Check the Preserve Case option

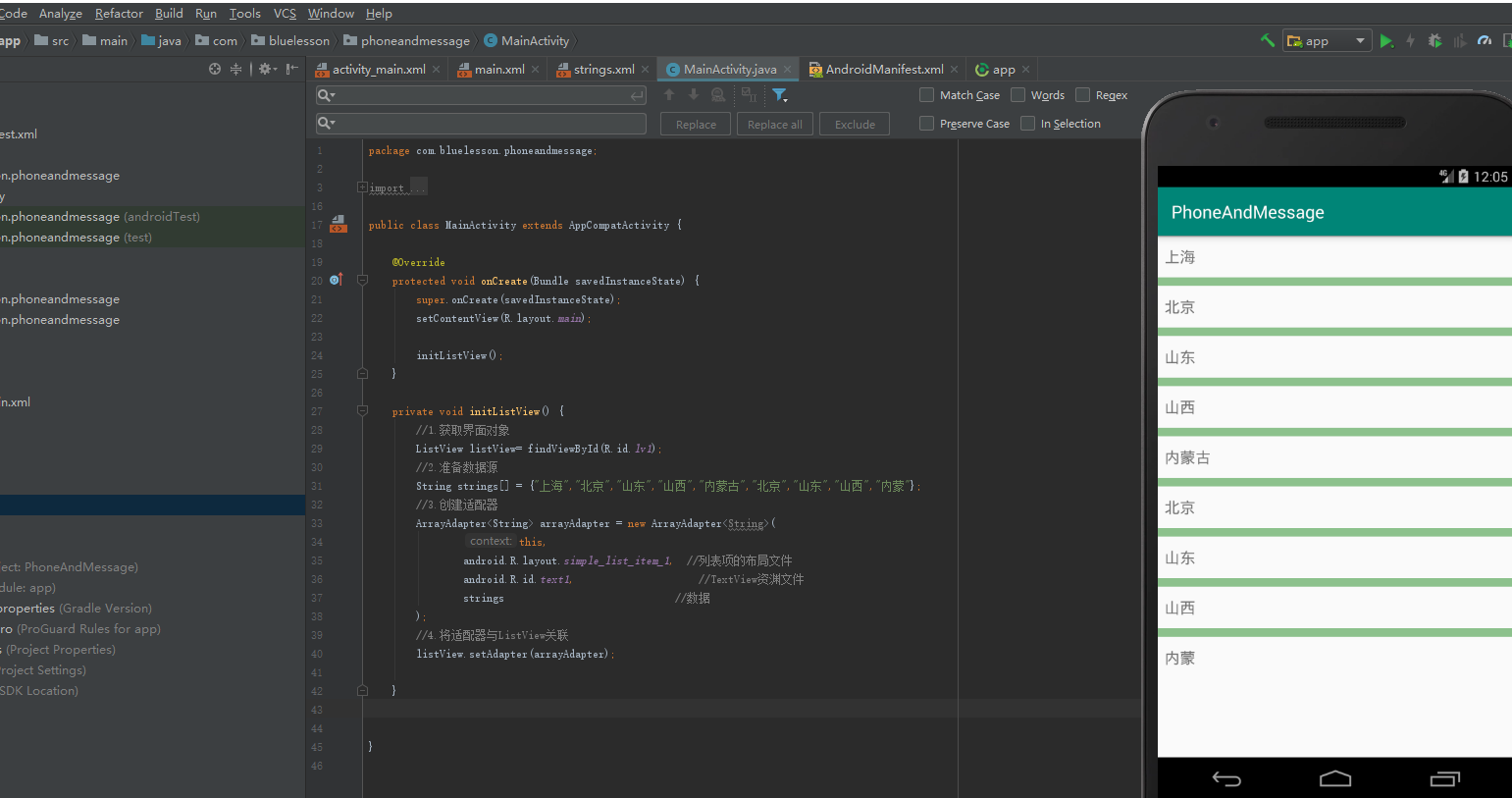click(926, 124)
